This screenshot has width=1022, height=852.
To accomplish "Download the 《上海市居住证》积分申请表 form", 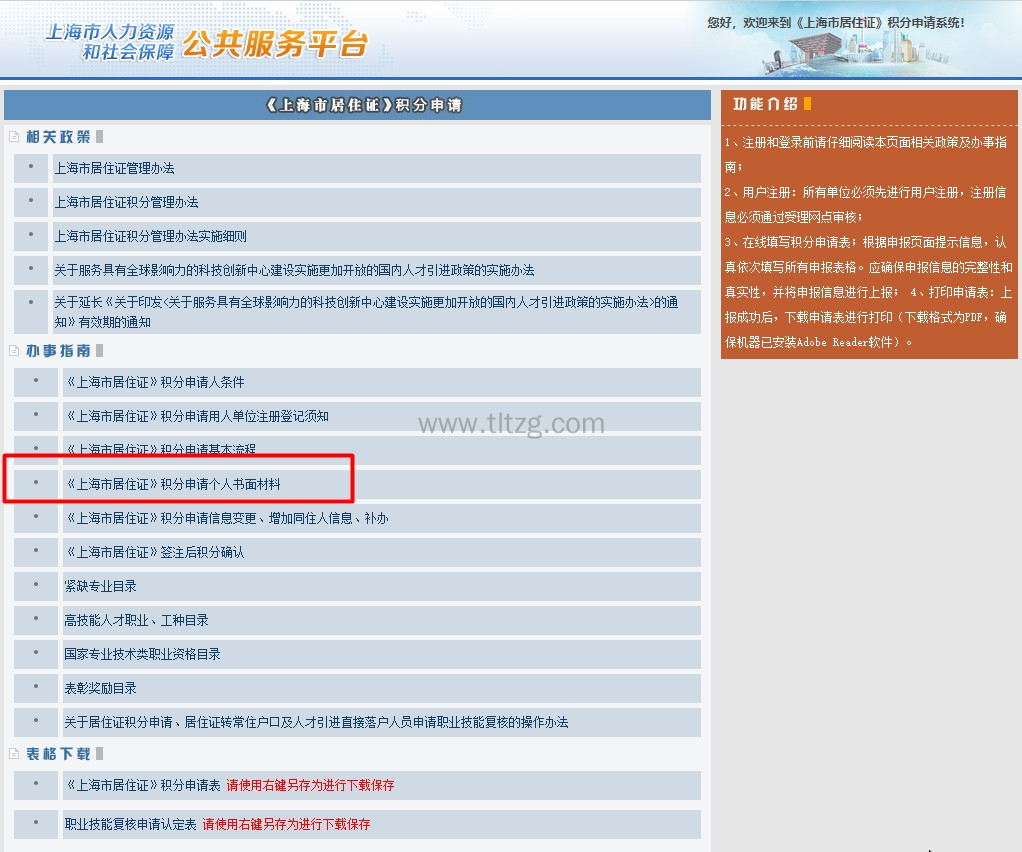I will 142,785.
